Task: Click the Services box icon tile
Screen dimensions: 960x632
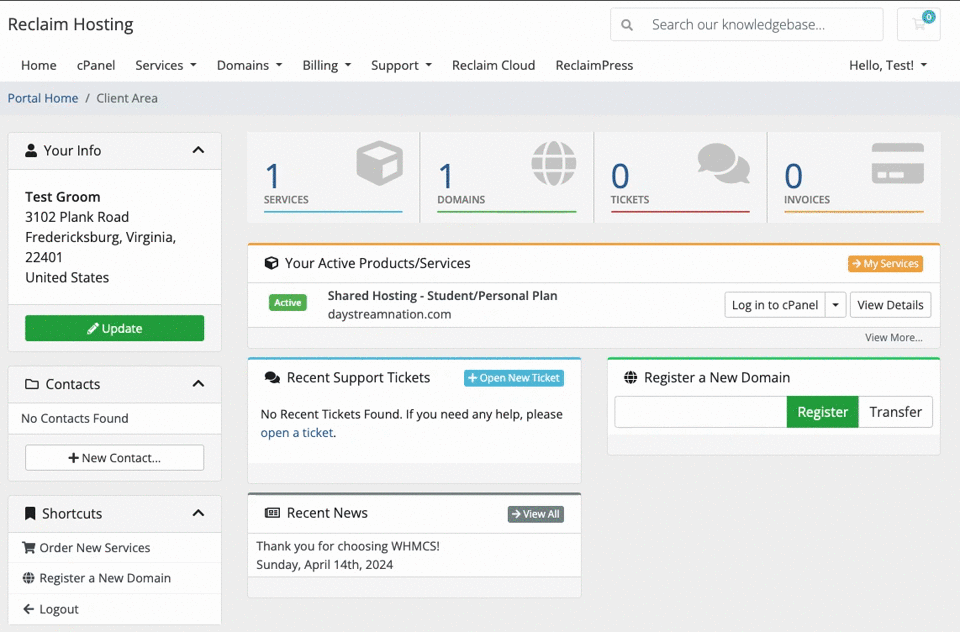Action: click(x=380, y=163)
